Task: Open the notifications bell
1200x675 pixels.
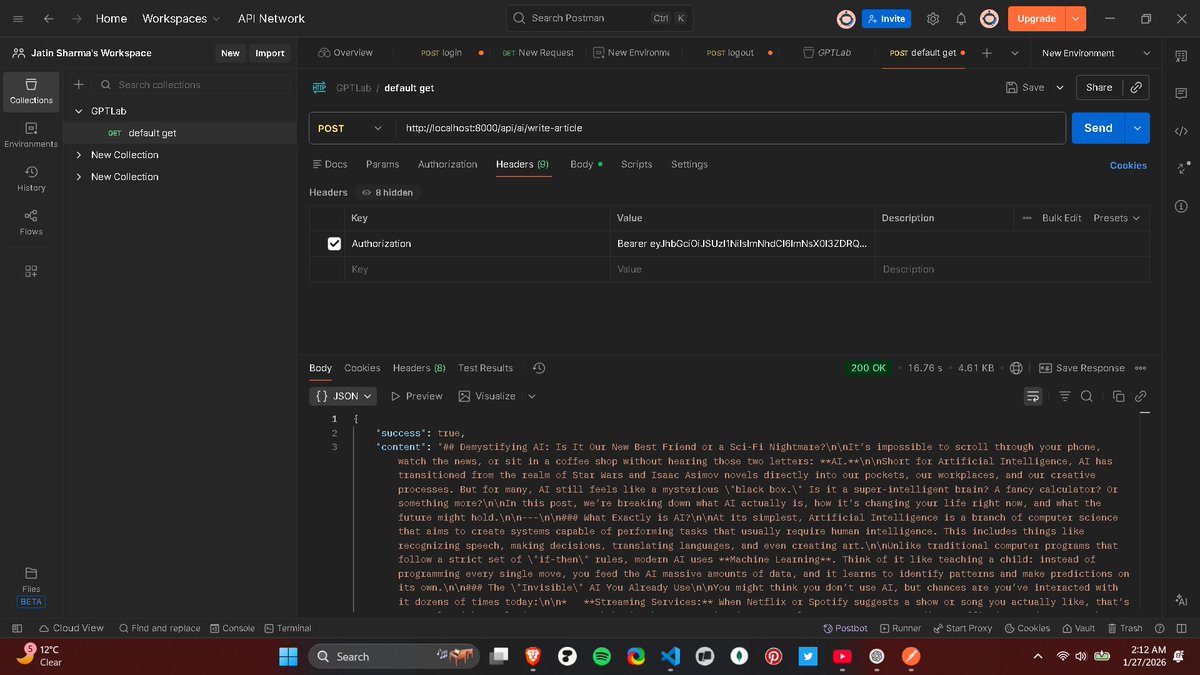Action: 961,18
